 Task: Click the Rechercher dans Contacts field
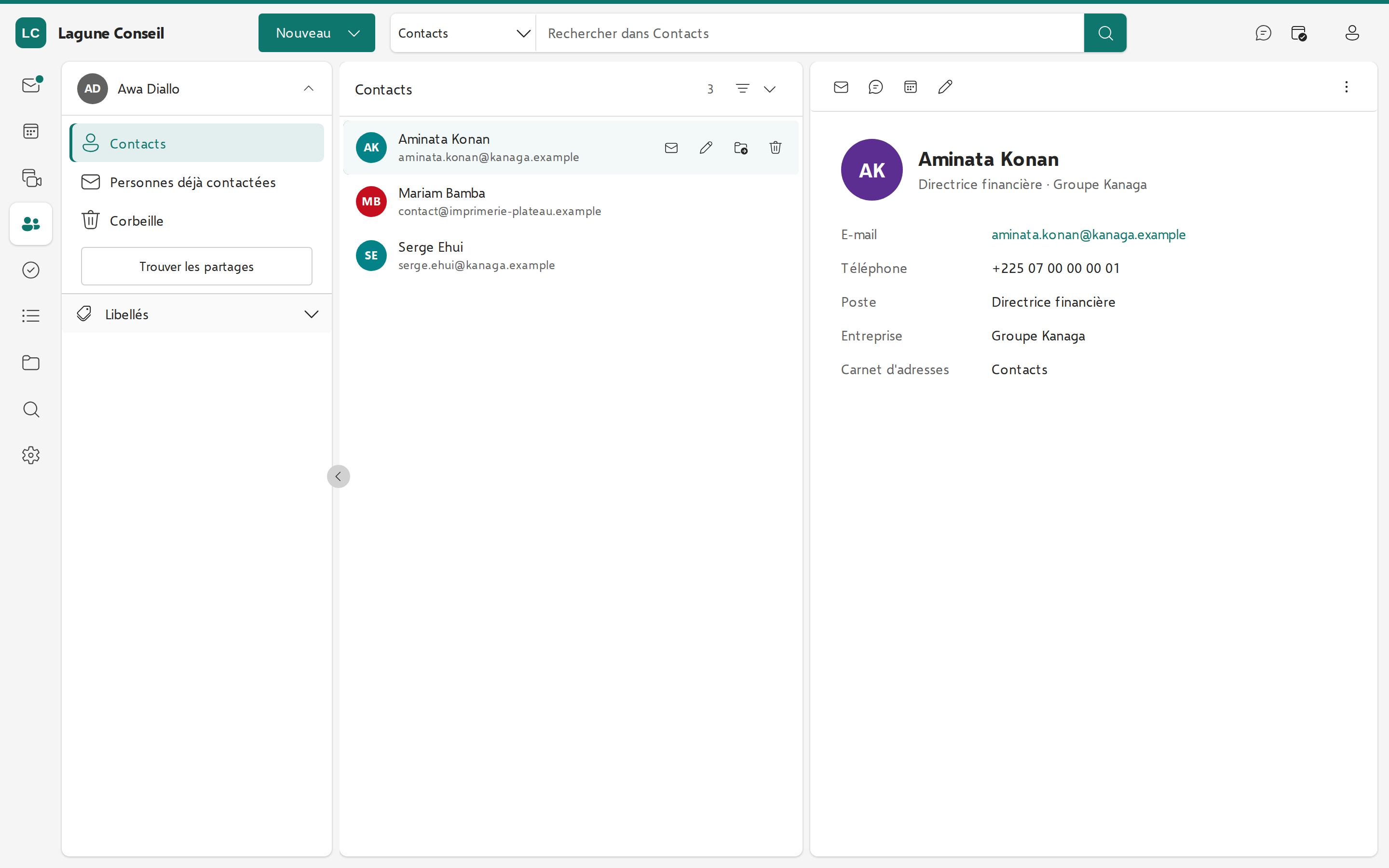(x=809, y=33)
